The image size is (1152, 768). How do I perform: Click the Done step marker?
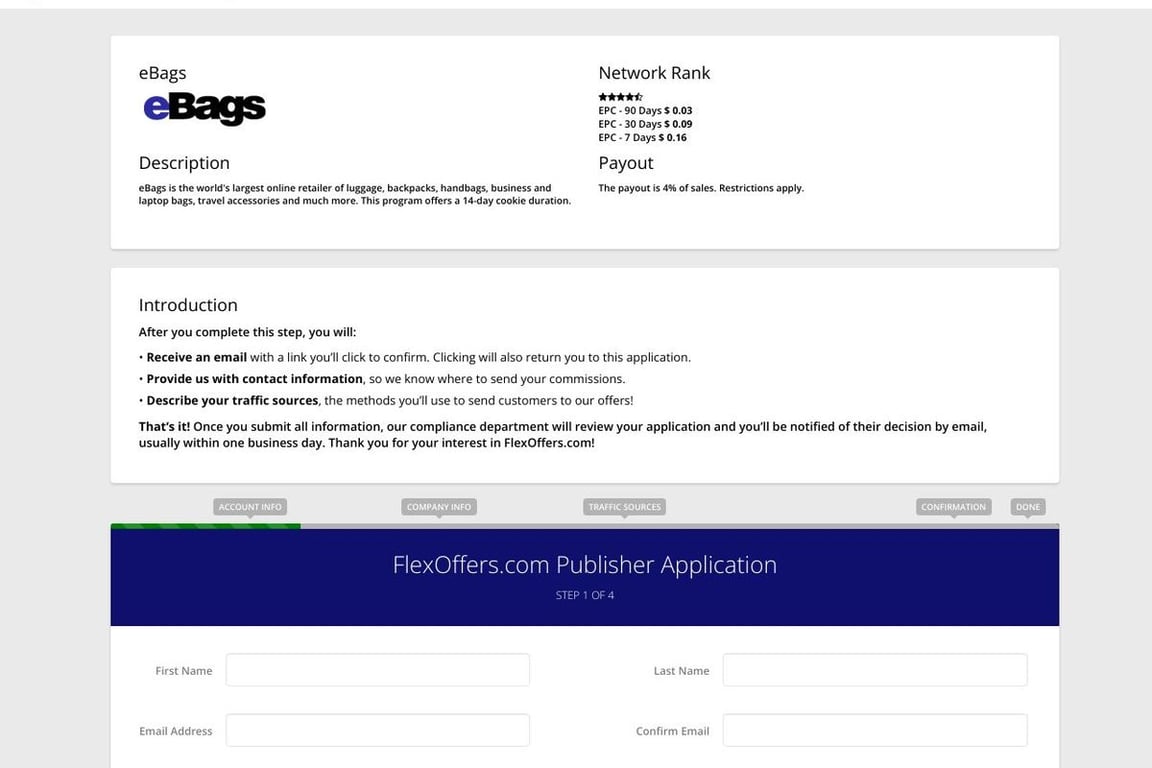pyautogui.click(x=1028, y=507)
